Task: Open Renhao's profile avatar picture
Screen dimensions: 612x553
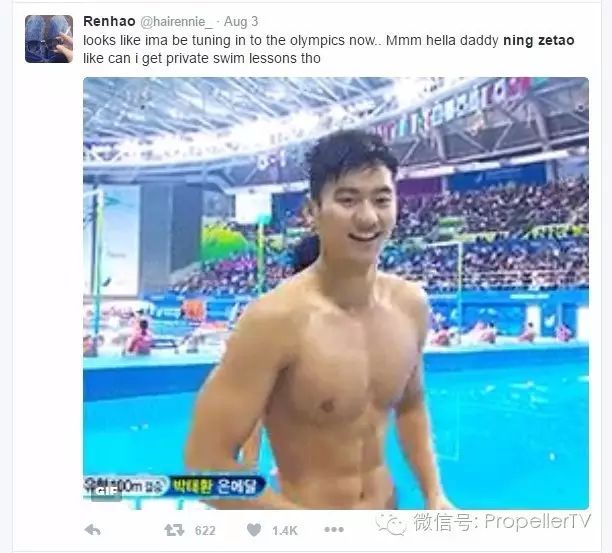Action: point(49,39)
